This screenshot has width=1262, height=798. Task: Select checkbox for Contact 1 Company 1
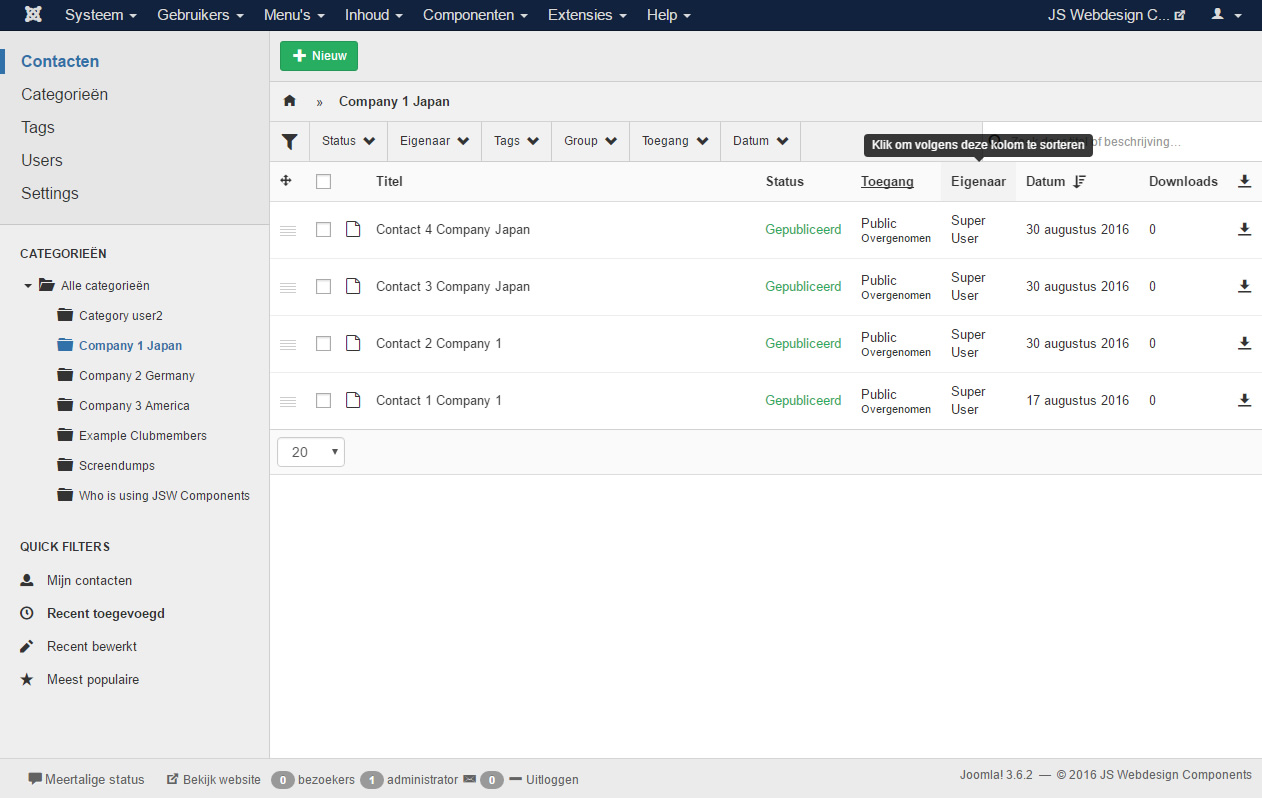coord(323,400)
